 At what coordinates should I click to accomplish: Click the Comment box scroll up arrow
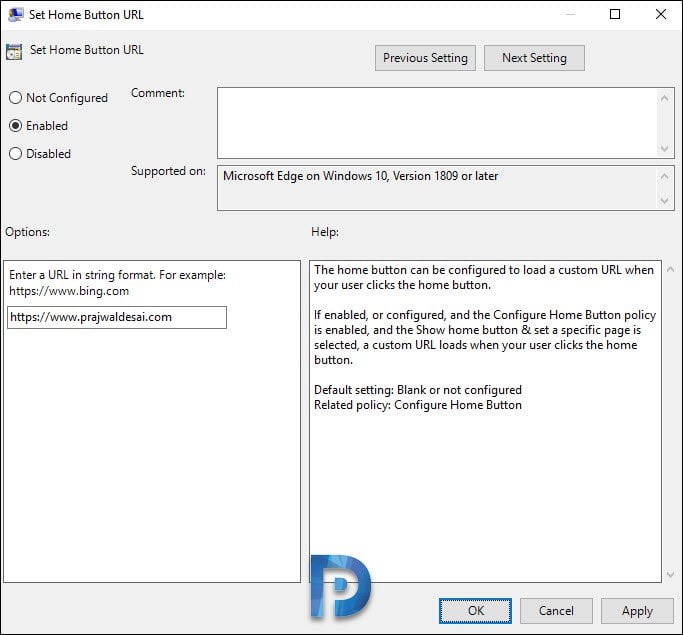tap(664, 98)
